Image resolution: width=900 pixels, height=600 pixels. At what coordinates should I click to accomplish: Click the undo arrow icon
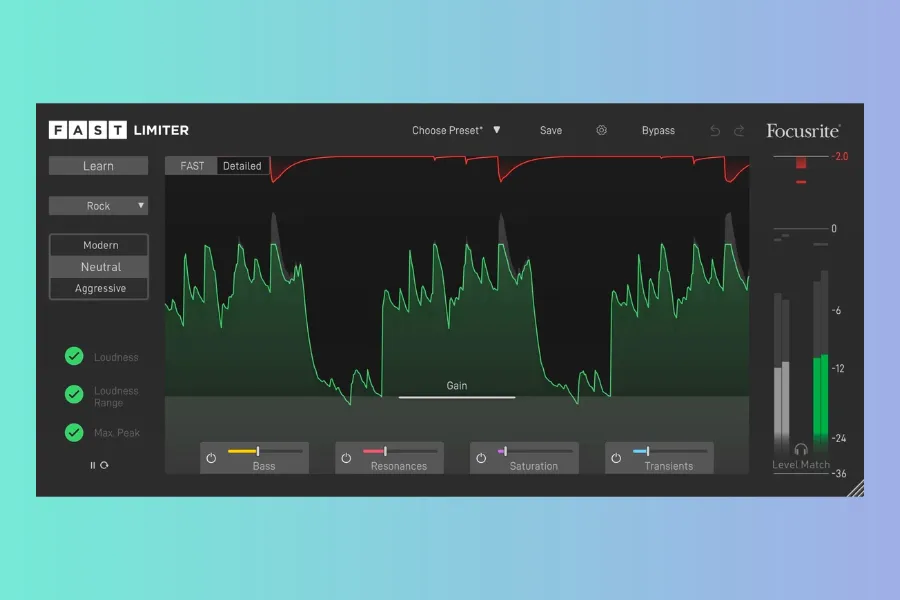pos(714,131)
